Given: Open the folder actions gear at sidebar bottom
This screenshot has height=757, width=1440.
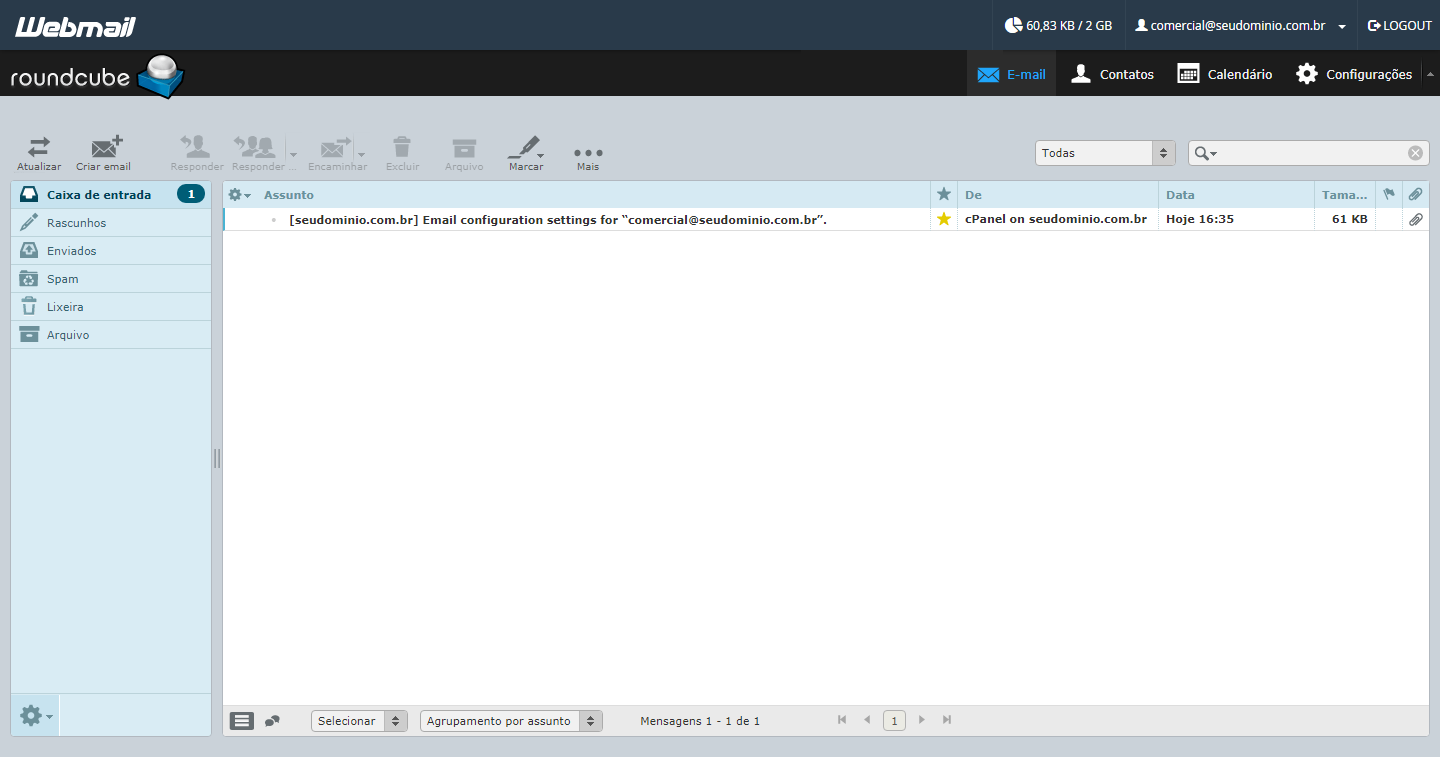Looking at the screenshot, I should pos(35,716).
